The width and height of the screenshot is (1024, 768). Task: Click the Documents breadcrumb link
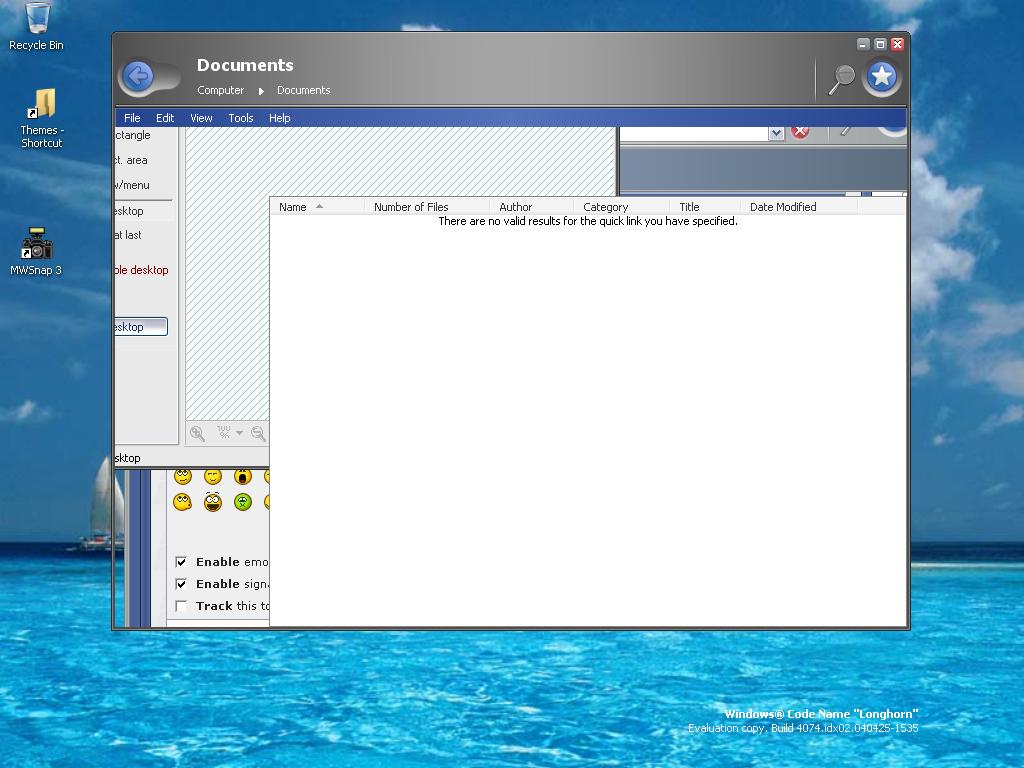pos(304,90)
